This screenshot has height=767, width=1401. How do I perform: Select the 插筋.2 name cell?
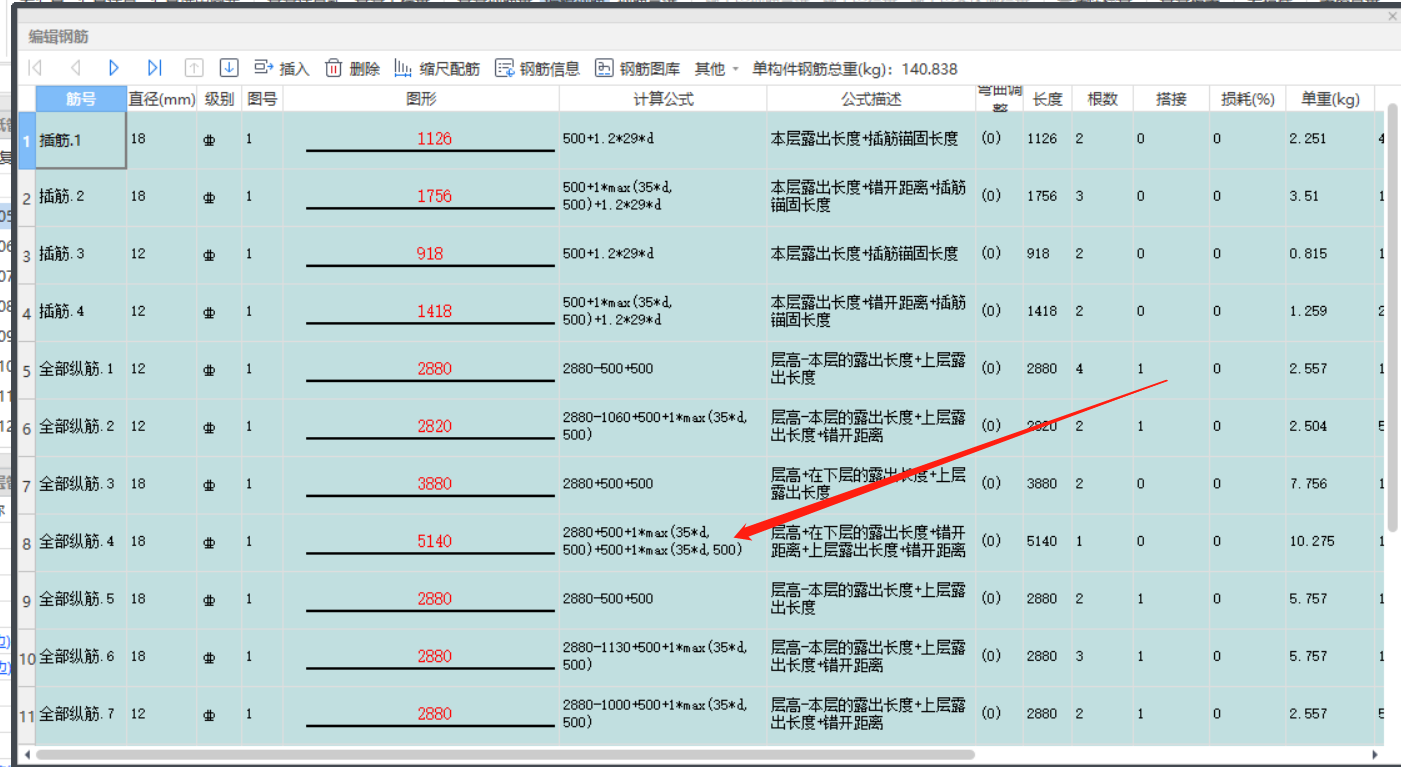pos(81,196)
